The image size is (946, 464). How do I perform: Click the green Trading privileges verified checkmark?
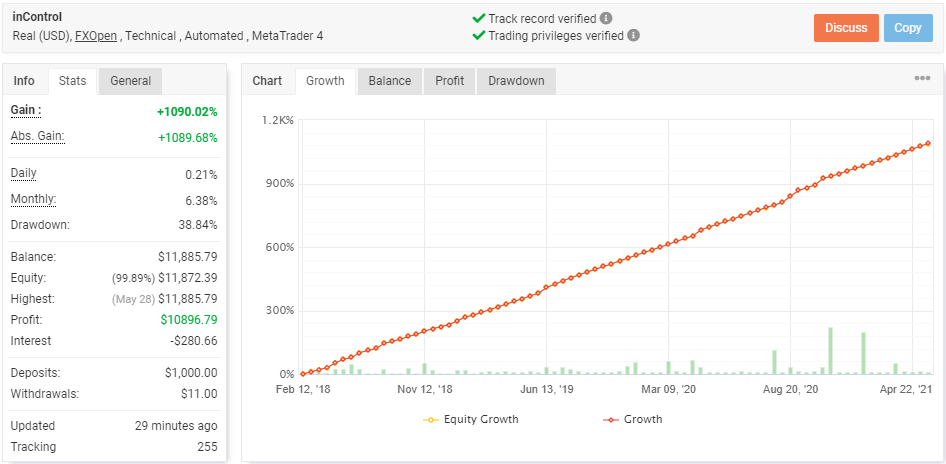coord(478,36)
